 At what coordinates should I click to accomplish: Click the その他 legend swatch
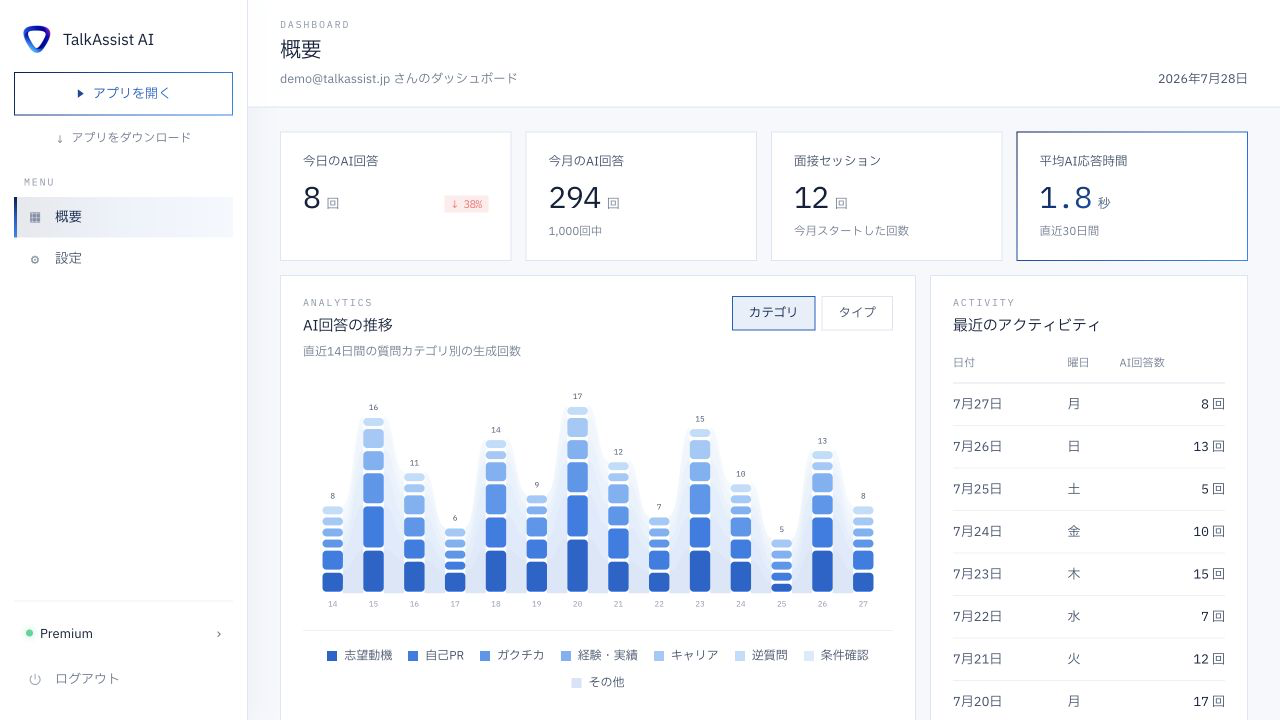coord(577,683)
